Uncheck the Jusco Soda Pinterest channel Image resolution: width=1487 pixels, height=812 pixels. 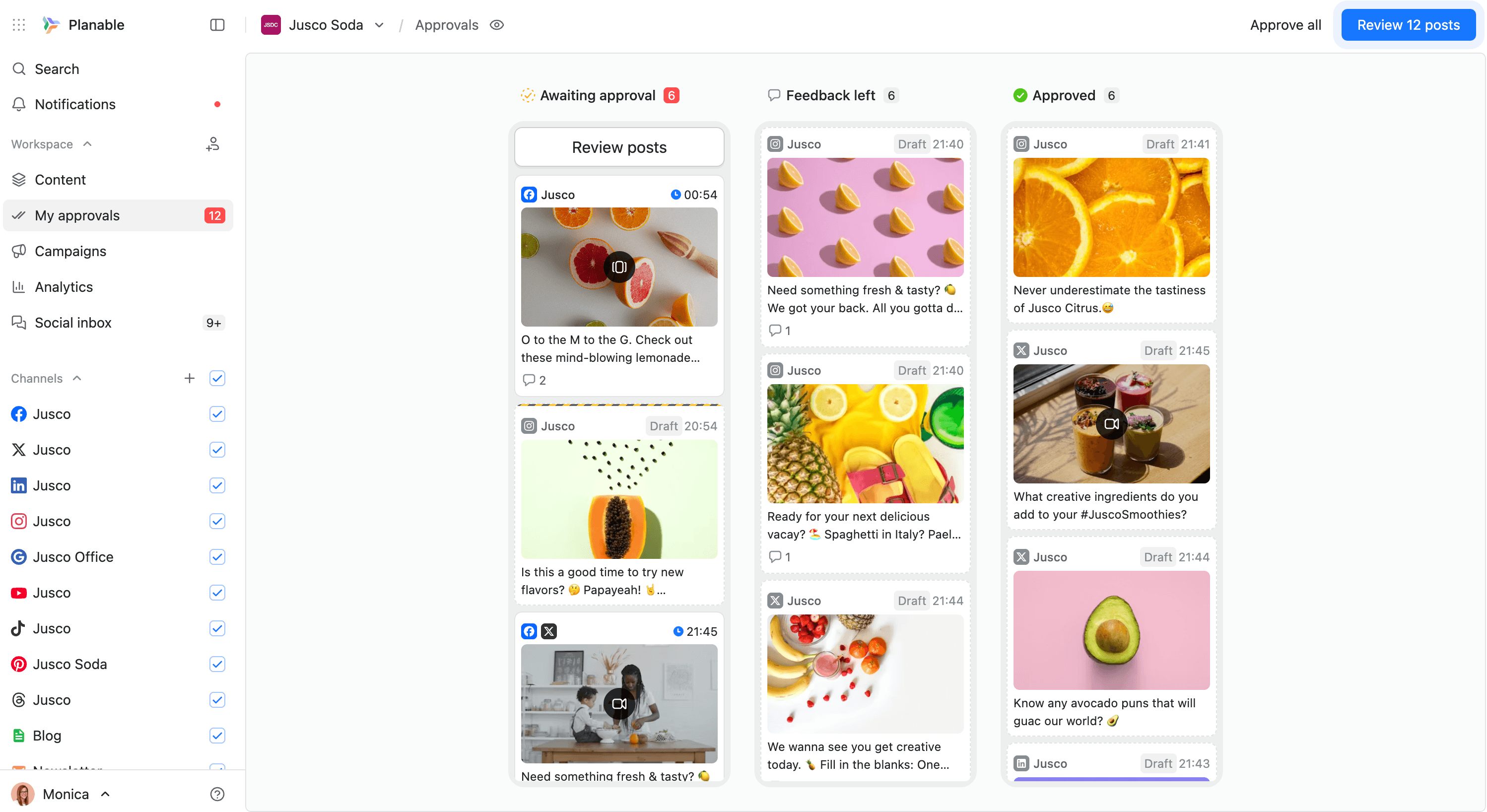[217, 665]
